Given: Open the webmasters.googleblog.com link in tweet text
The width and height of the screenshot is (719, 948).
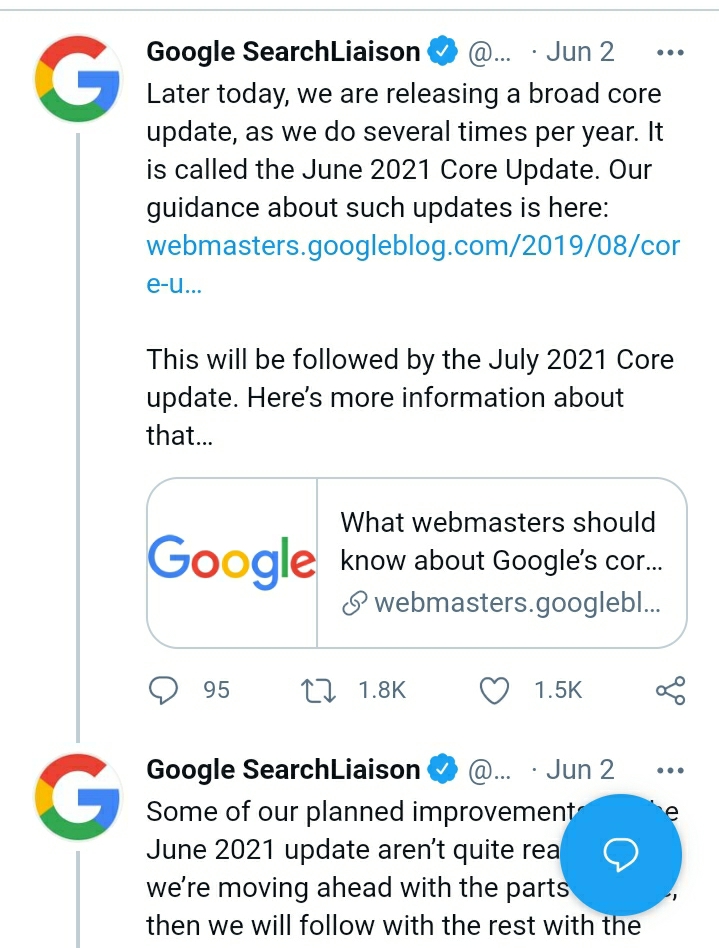Looking at the screenshot, I should coord(412,246).
